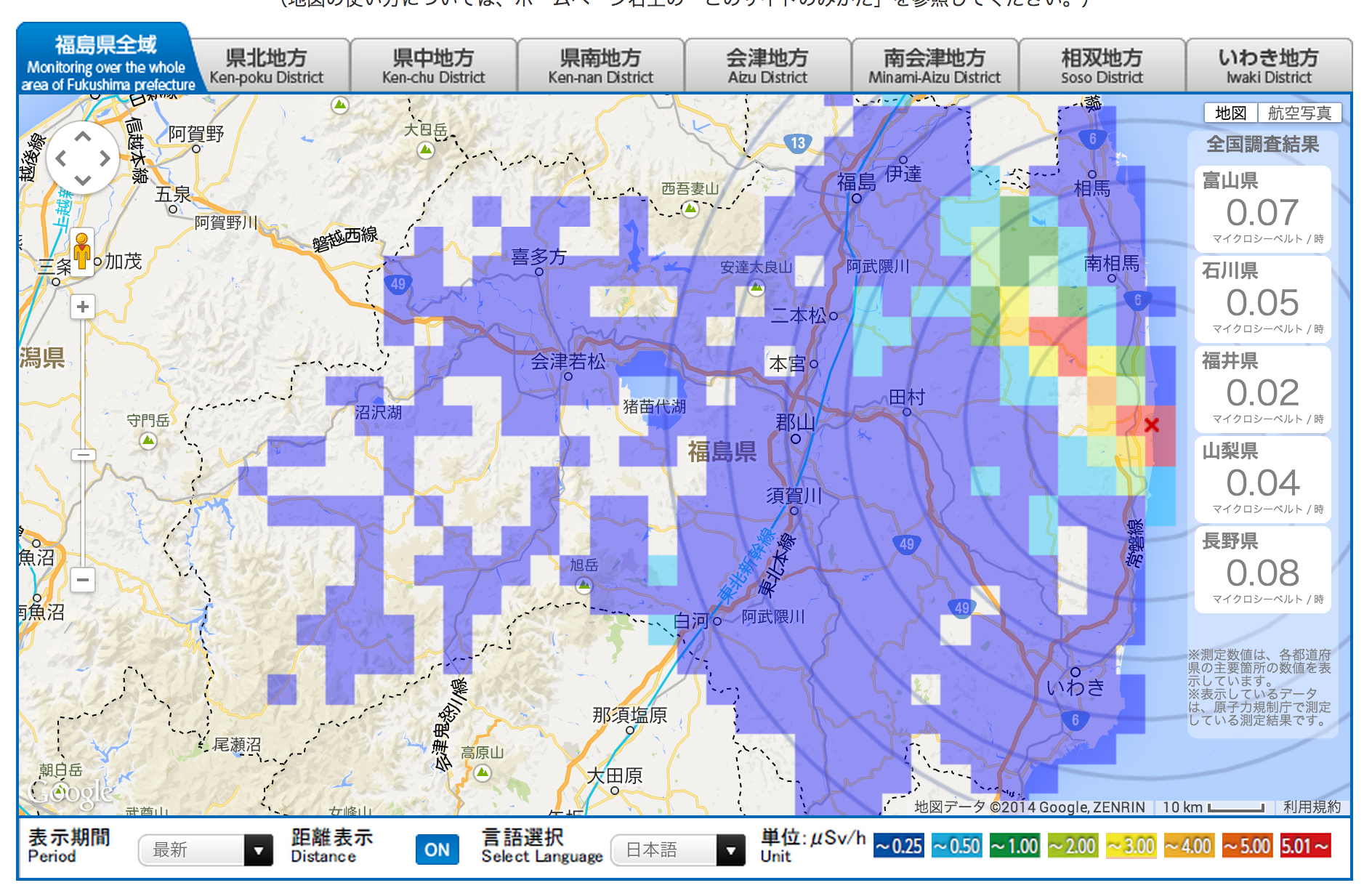Switch map to 航空写真 aerial view
The image size is (1372, 888).
pyautogui.click(x=1299, y=113)
